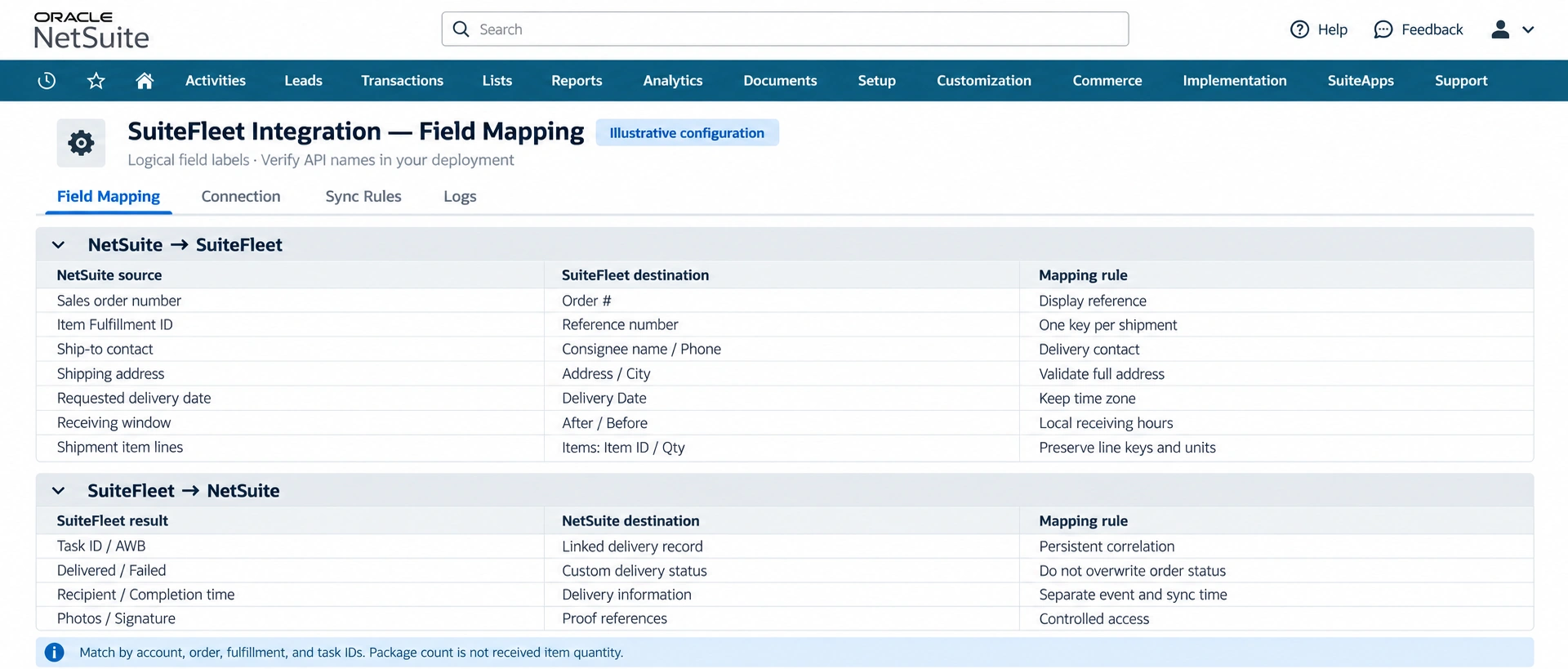Open the Commerce menu
This screenshot has width=1568, height=669.
click(x=1107, y=80)
